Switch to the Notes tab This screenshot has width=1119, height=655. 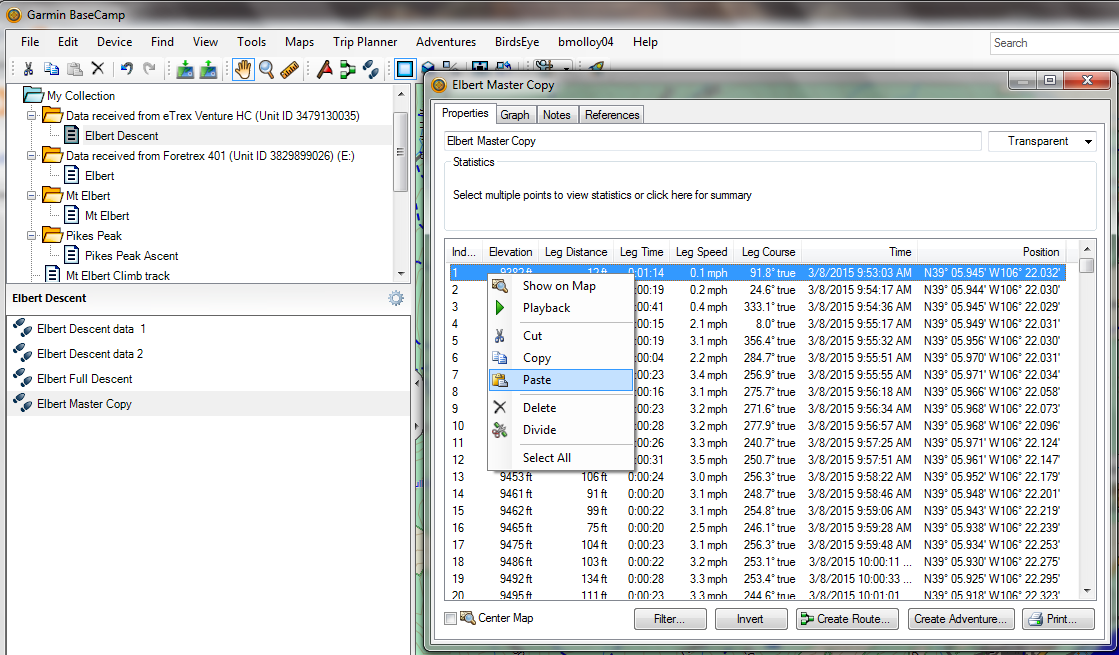click(x=557, y=115)
